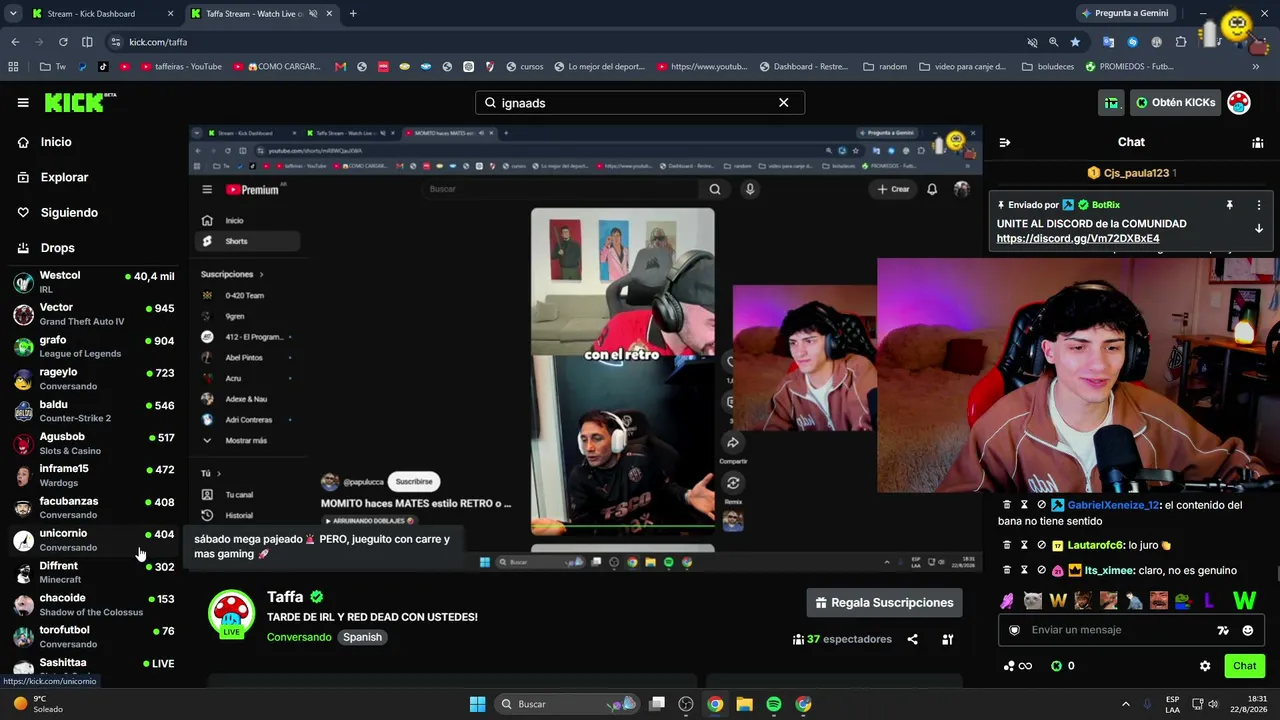This screenshot has width=1280, height=720.
Task: Reload the kick.com/taffa page
Action: (x=63, y=42)
